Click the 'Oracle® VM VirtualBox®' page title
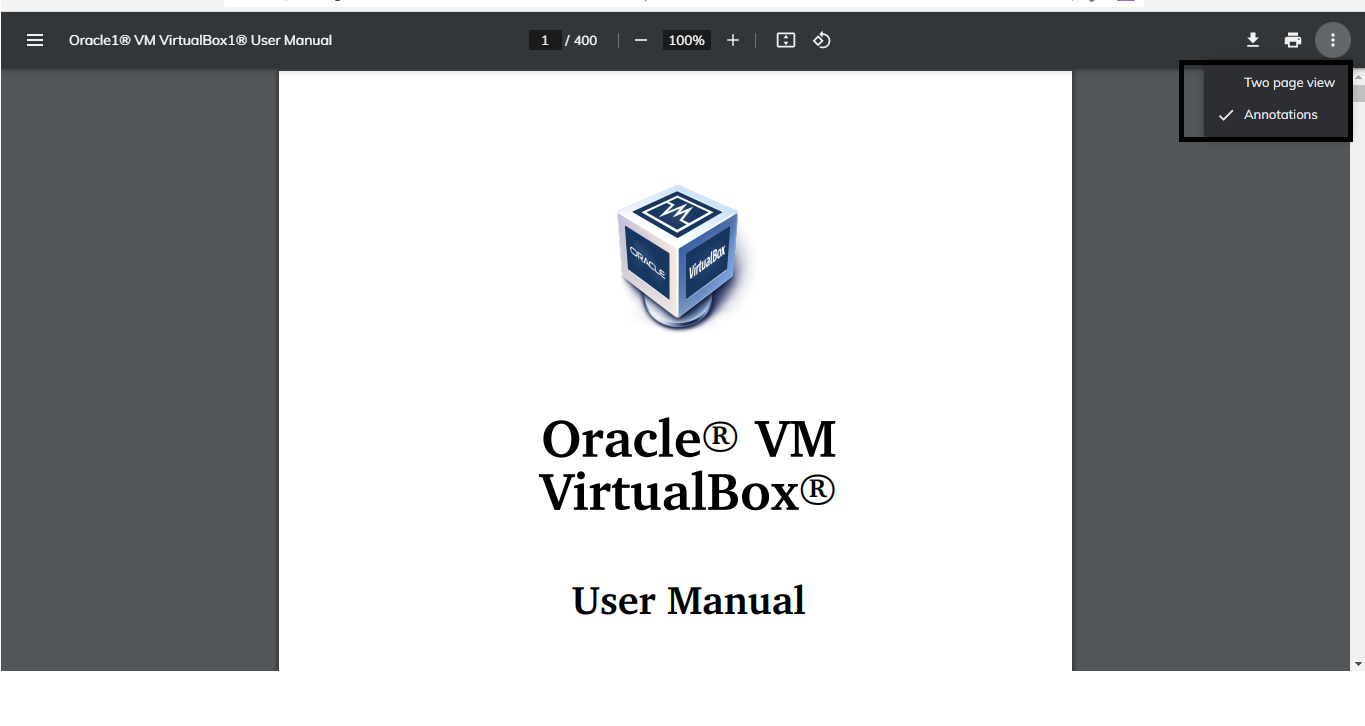 [688, 465]
